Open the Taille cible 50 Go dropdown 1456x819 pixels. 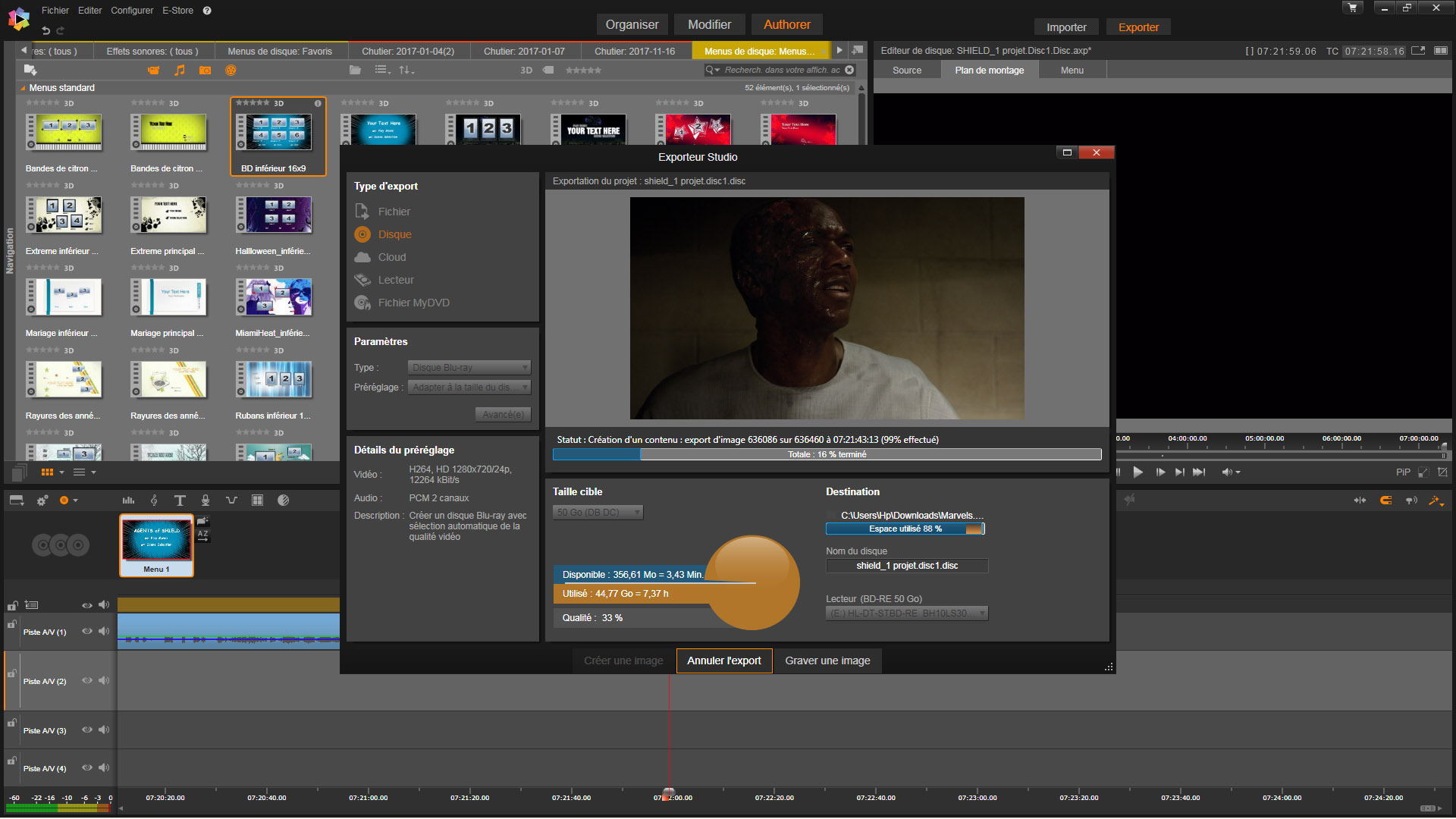[x=598, y=513]
